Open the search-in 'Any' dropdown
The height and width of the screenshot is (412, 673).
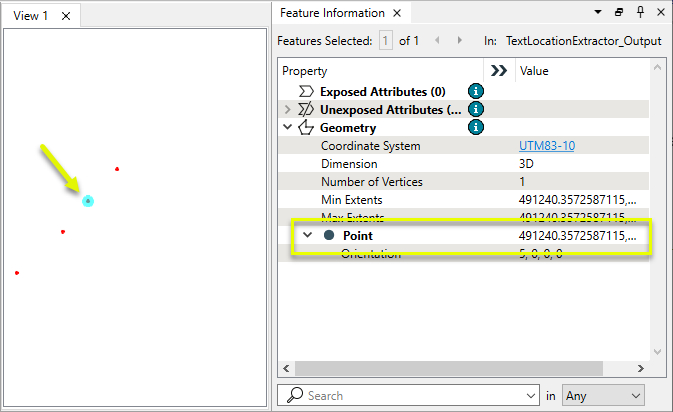pos(604,395)
